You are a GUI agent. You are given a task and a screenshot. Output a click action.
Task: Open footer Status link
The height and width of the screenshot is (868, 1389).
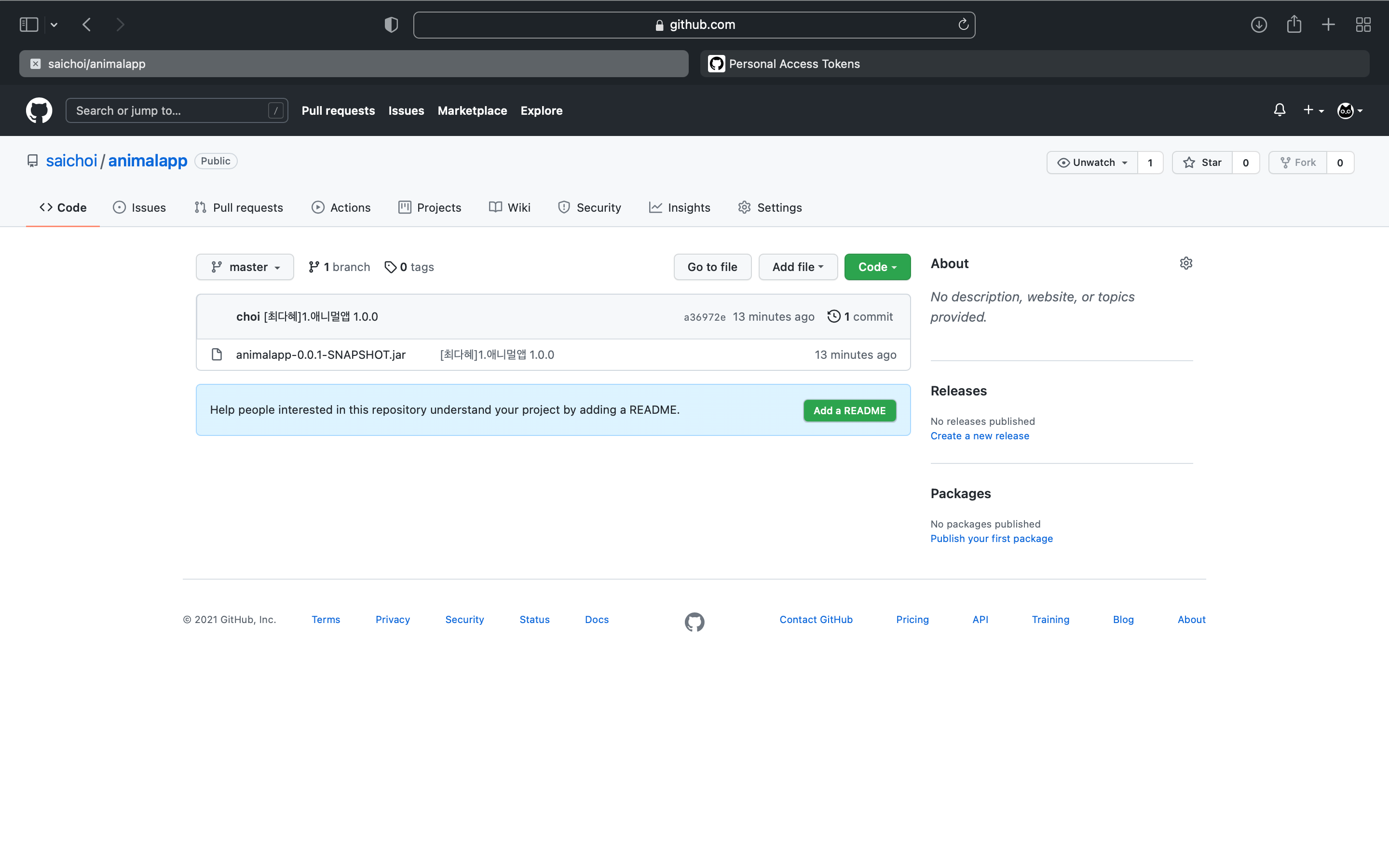534,620
